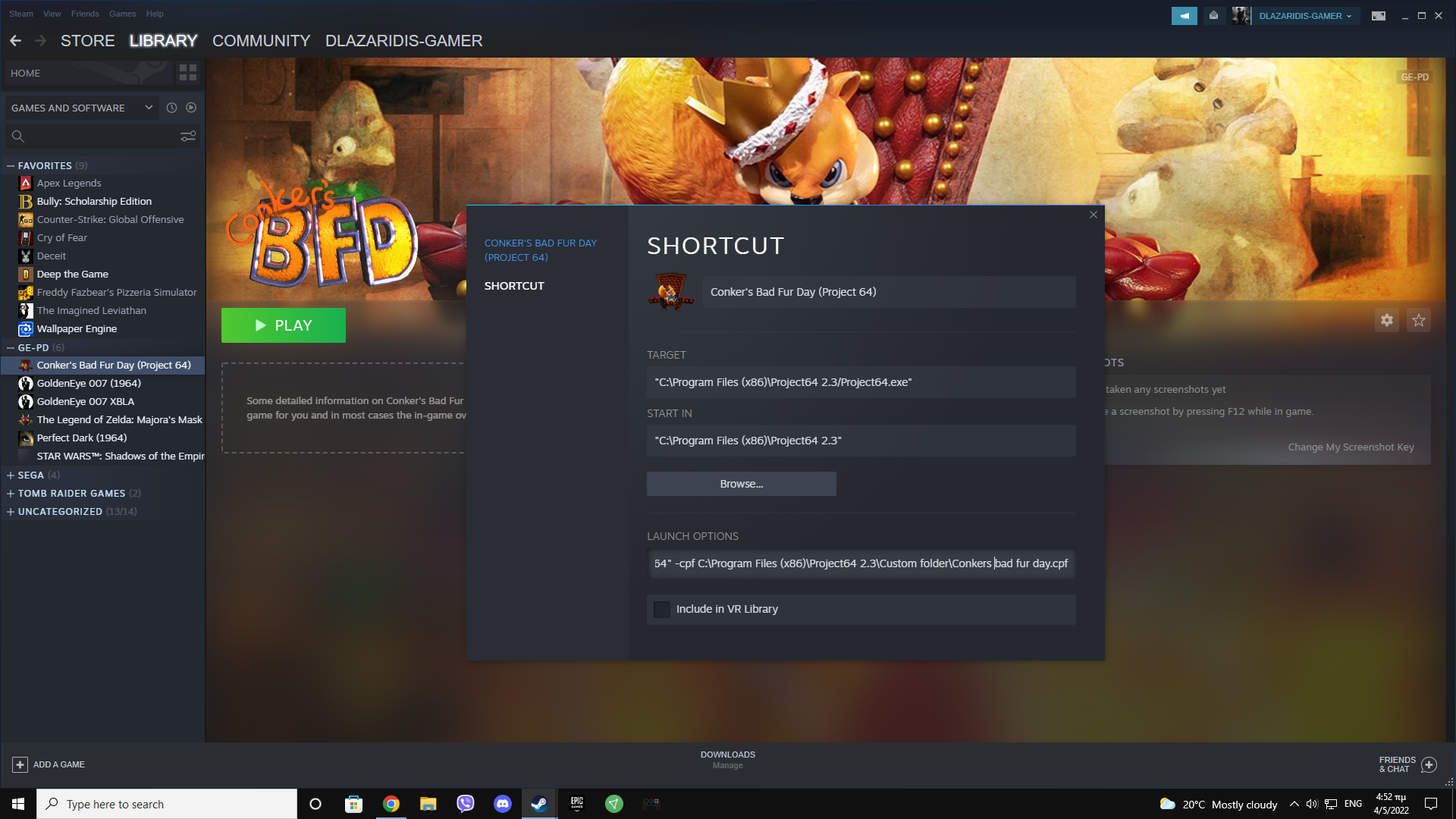Click the Browse... button

click(741, 484)
